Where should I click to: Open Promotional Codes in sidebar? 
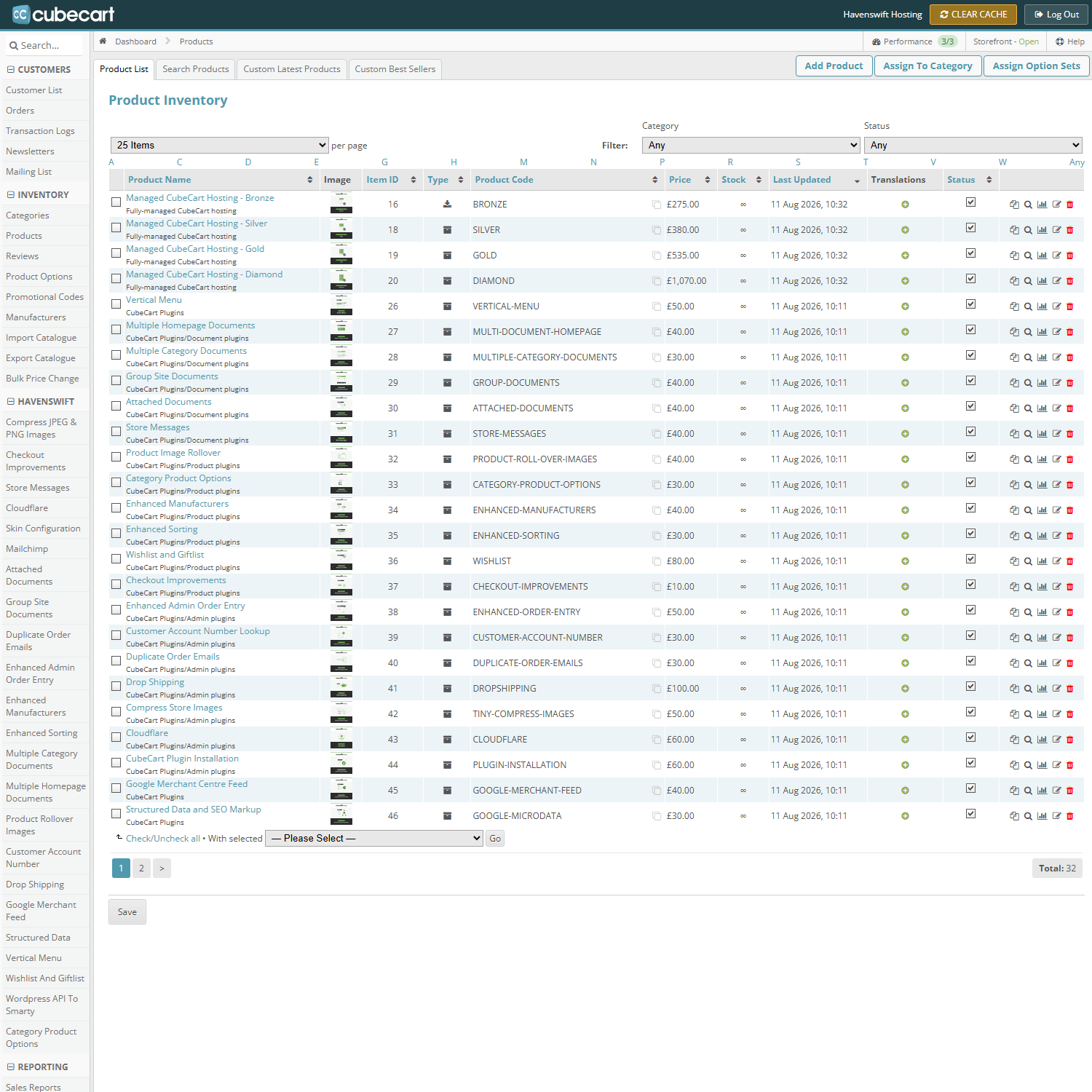point(44,297)
